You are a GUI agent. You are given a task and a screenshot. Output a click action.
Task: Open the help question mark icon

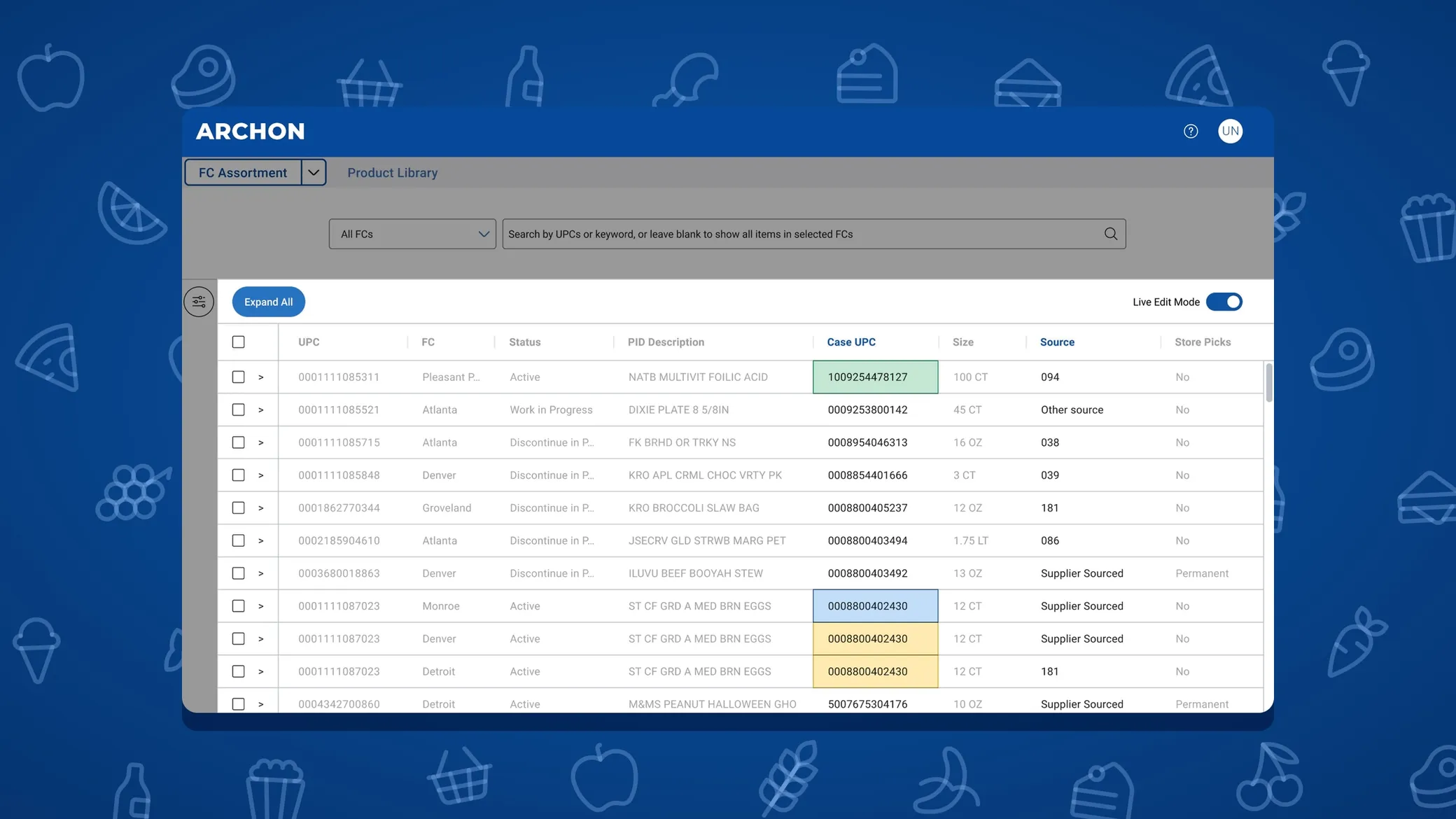1191,131
